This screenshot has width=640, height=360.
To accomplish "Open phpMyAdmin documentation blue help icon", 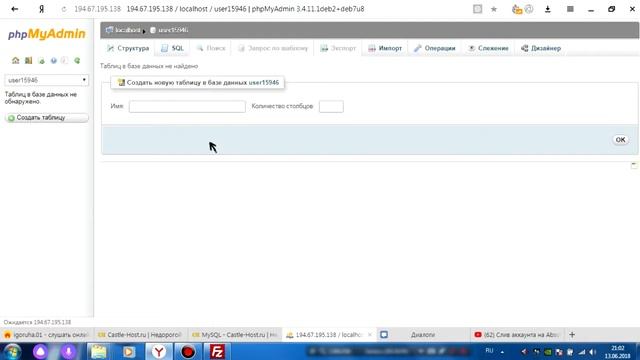I will tap(53, 60).
